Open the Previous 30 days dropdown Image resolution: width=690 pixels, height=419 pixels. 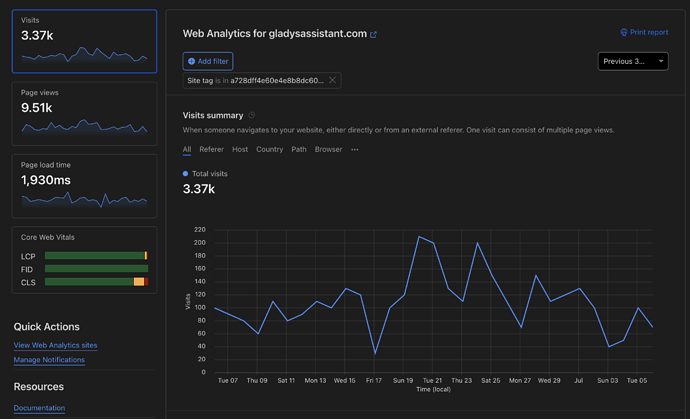pyautogui.click(x=632, y=61)
